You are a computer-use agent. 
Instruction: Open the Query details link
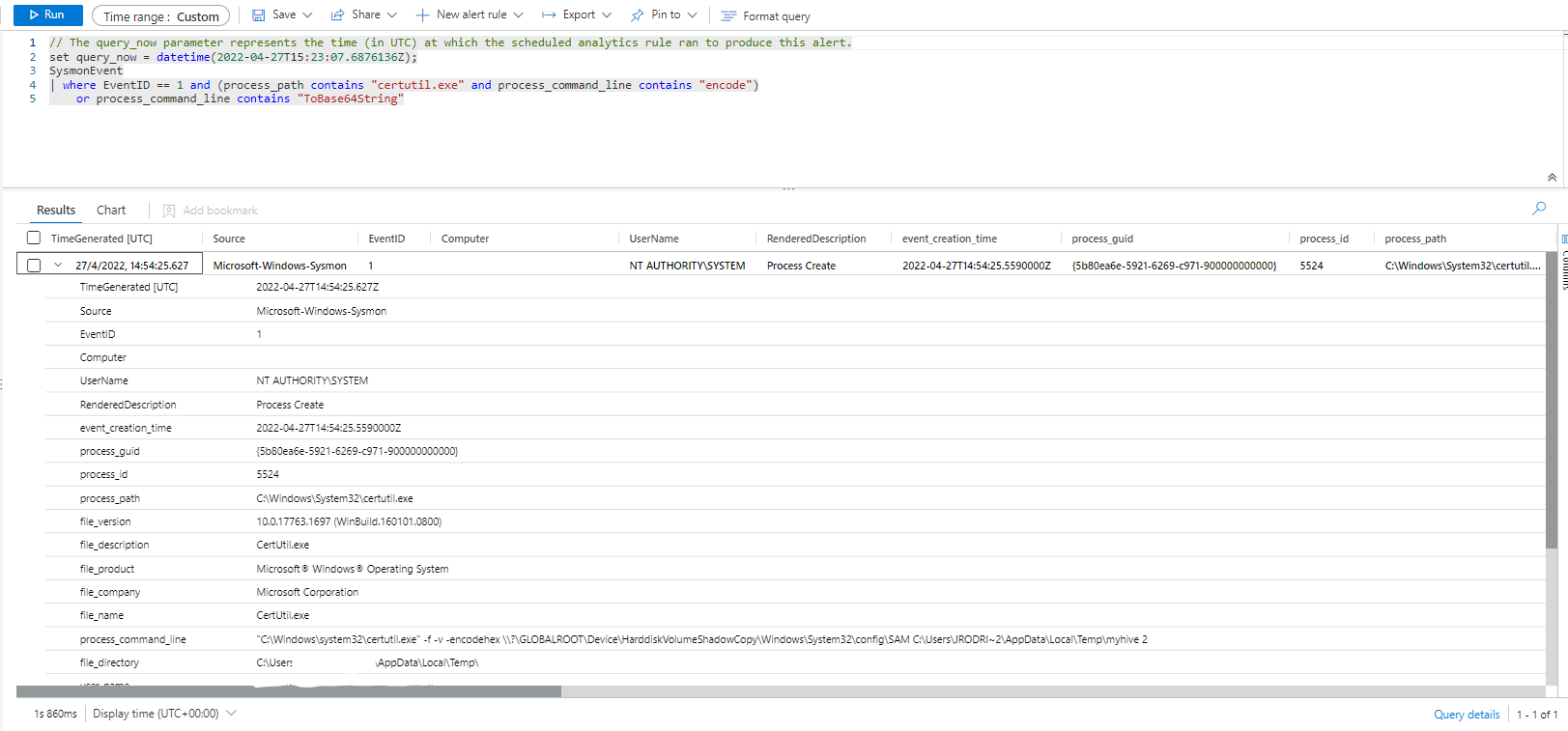tap(1466, 715)
